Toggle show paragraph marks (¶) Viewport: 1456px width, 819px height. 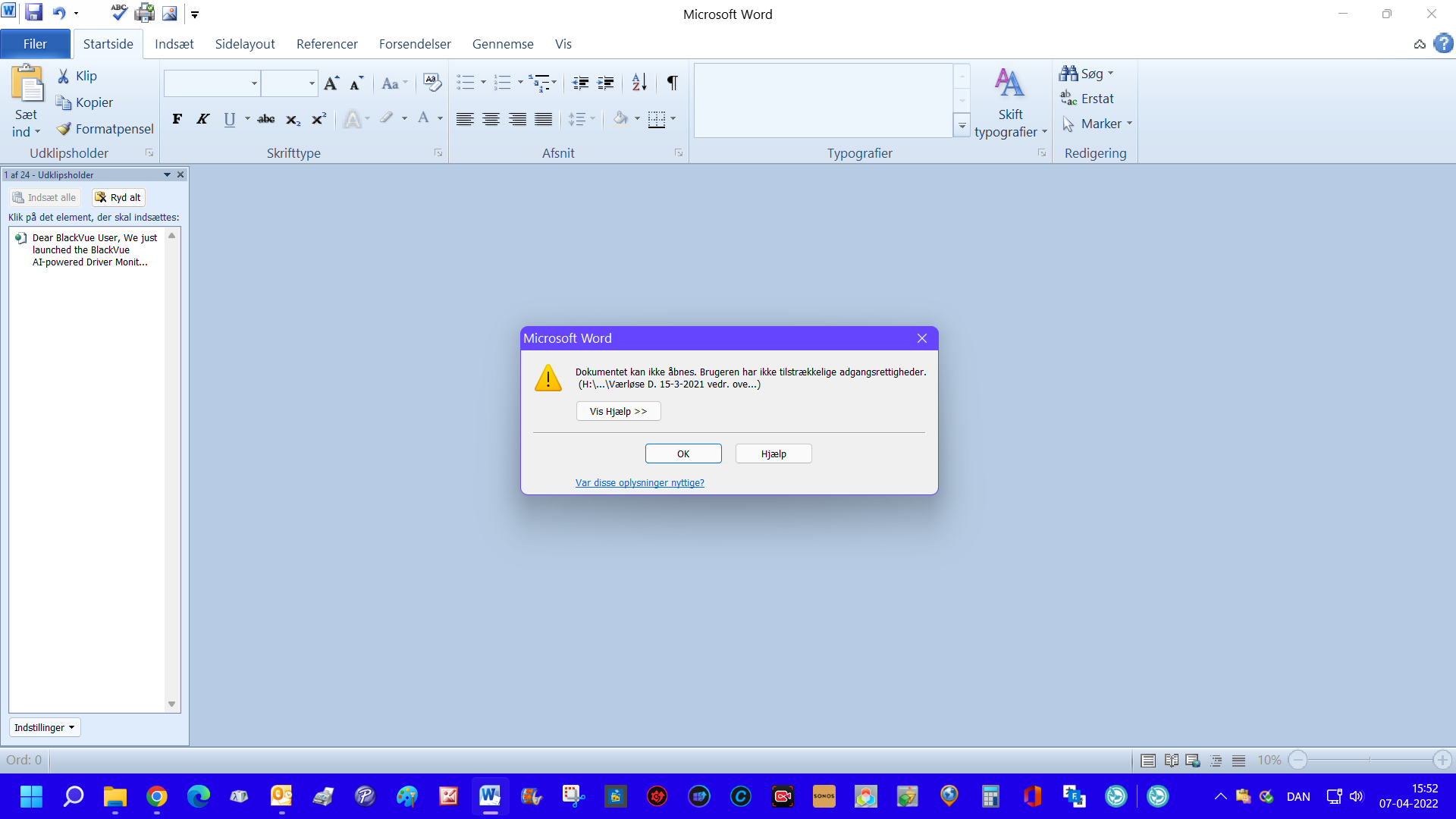point(672,83)
